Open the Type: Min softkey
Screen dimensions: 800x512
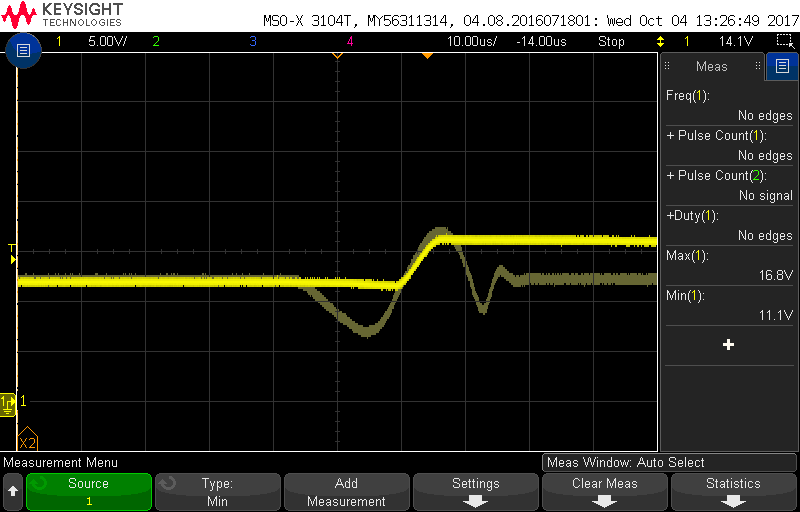(217, 492)
